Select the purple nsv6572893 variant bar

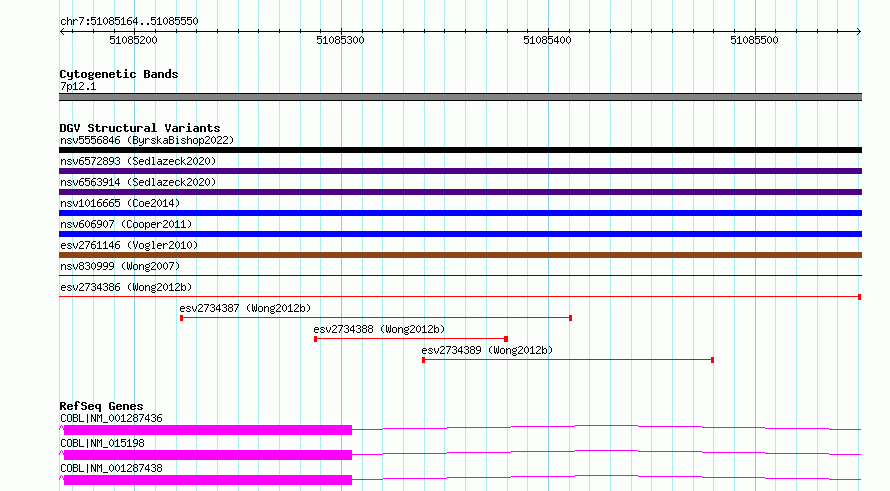click(460, 171)
